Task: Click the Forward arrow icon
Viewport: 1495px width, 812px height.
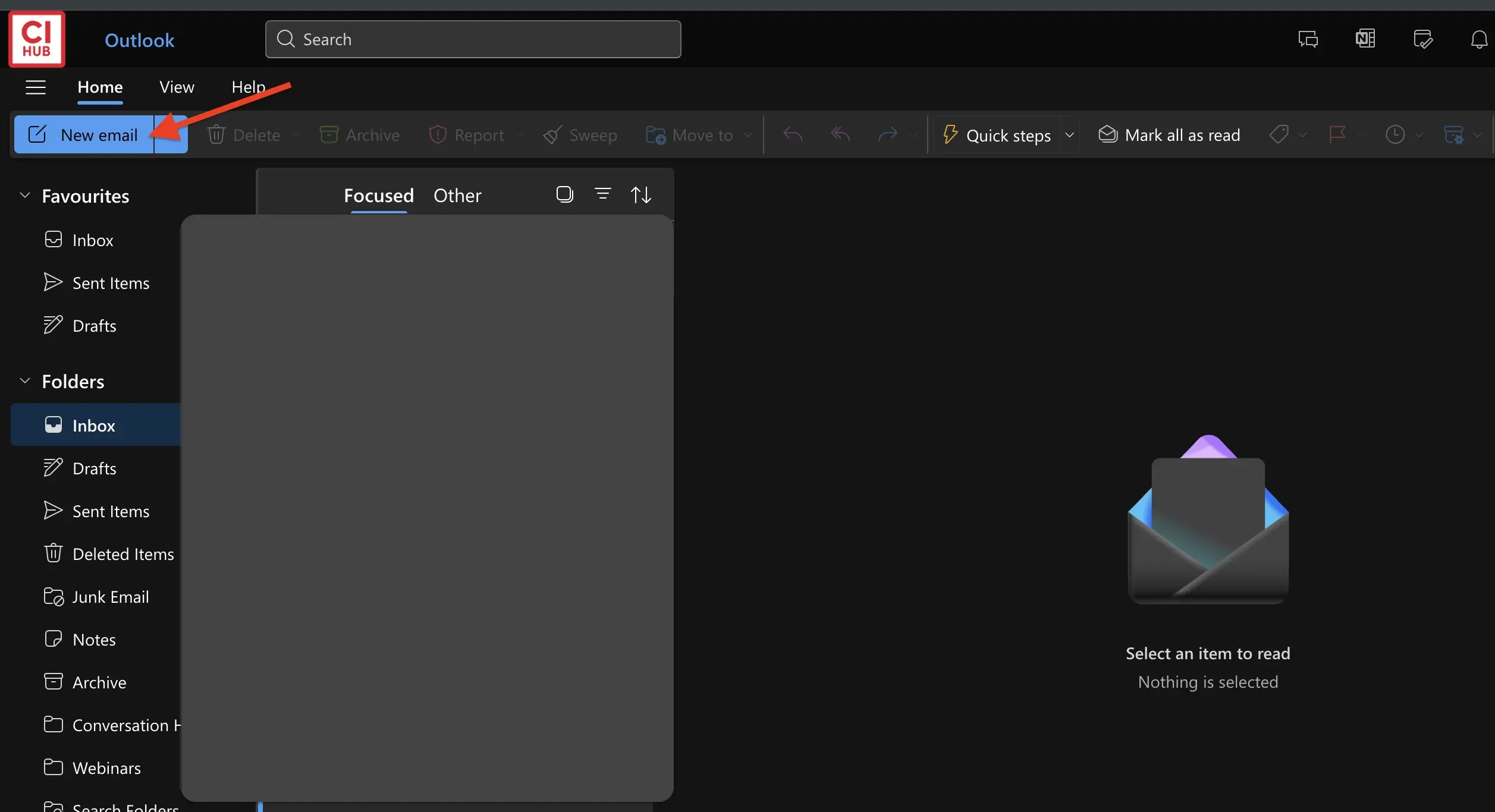Action: tap(888, 135)
